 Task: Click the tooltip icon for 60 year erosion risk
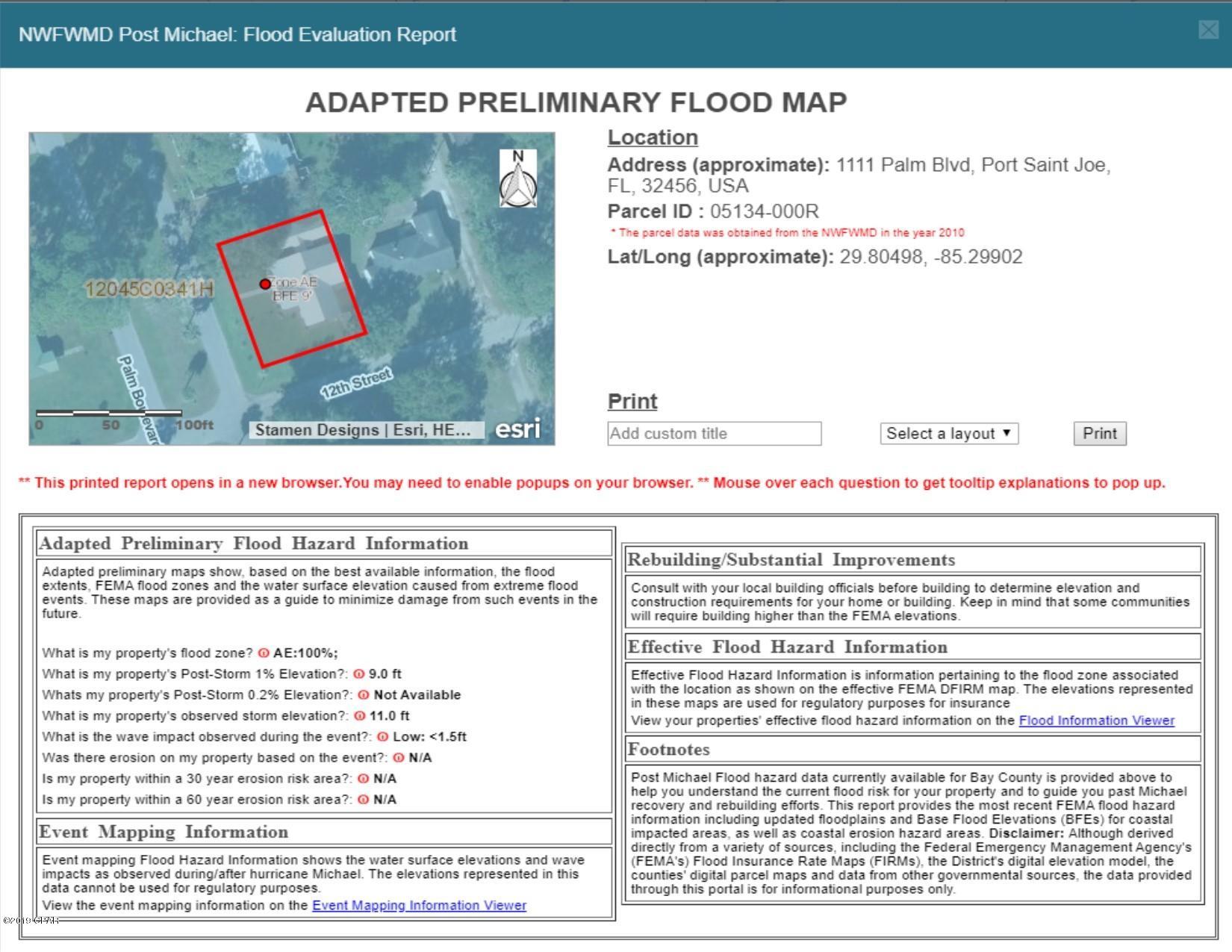(364, 798)
